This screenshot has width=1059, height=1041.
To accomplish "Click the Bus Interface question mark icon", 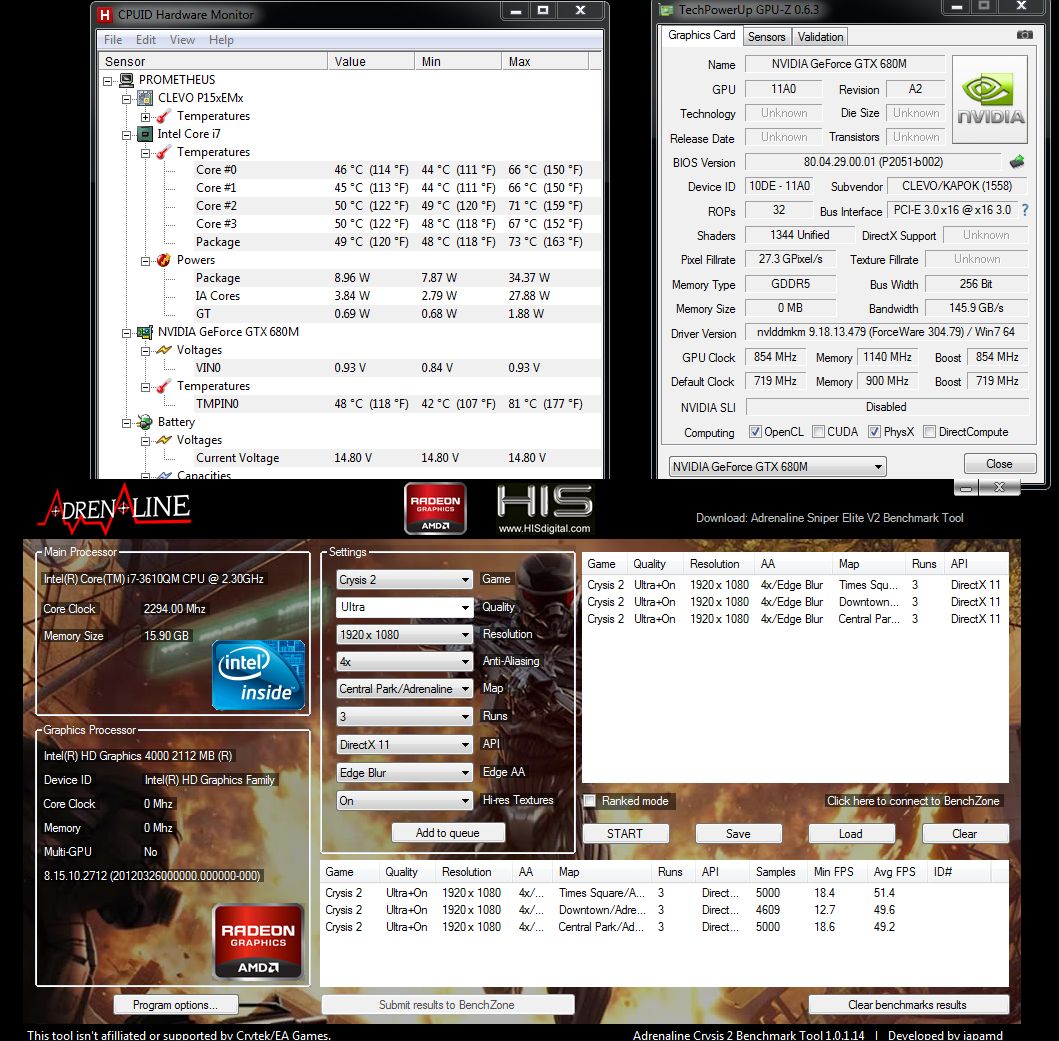I will click(1025, 210).
